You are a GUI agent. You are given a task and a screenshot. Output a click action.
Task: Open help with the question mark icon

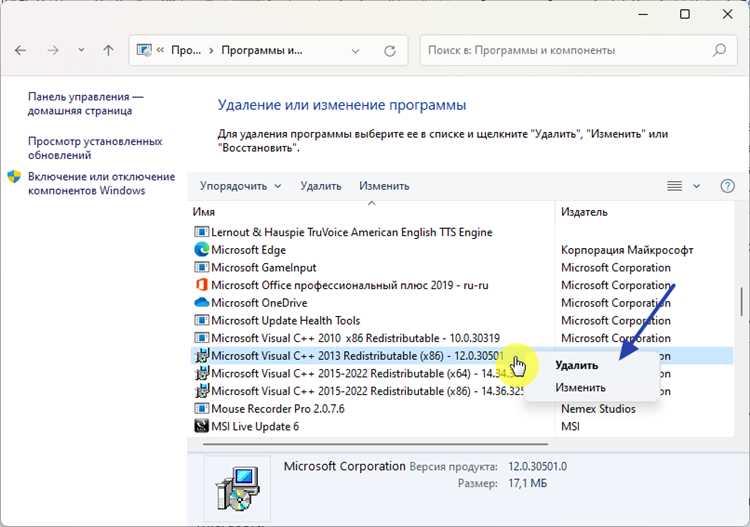pyautogui.click(x=727, y=186)
